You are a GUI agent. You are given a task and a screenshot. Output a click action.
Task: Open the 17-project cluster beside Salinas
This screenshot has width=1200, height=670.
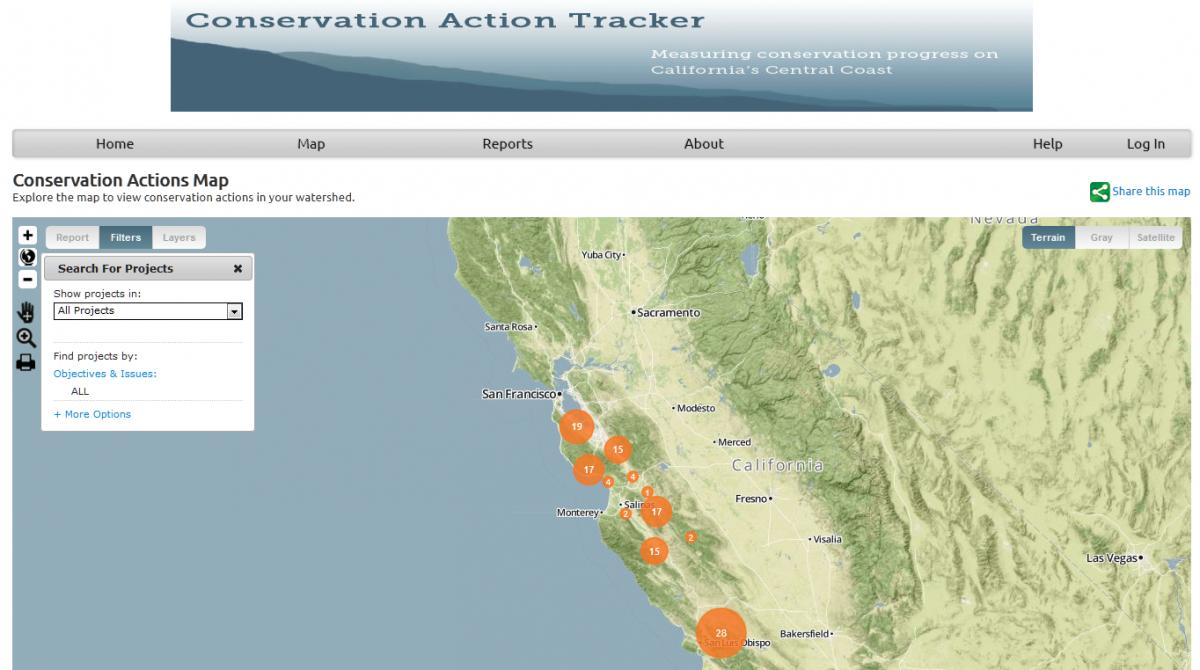click(656, 512)
